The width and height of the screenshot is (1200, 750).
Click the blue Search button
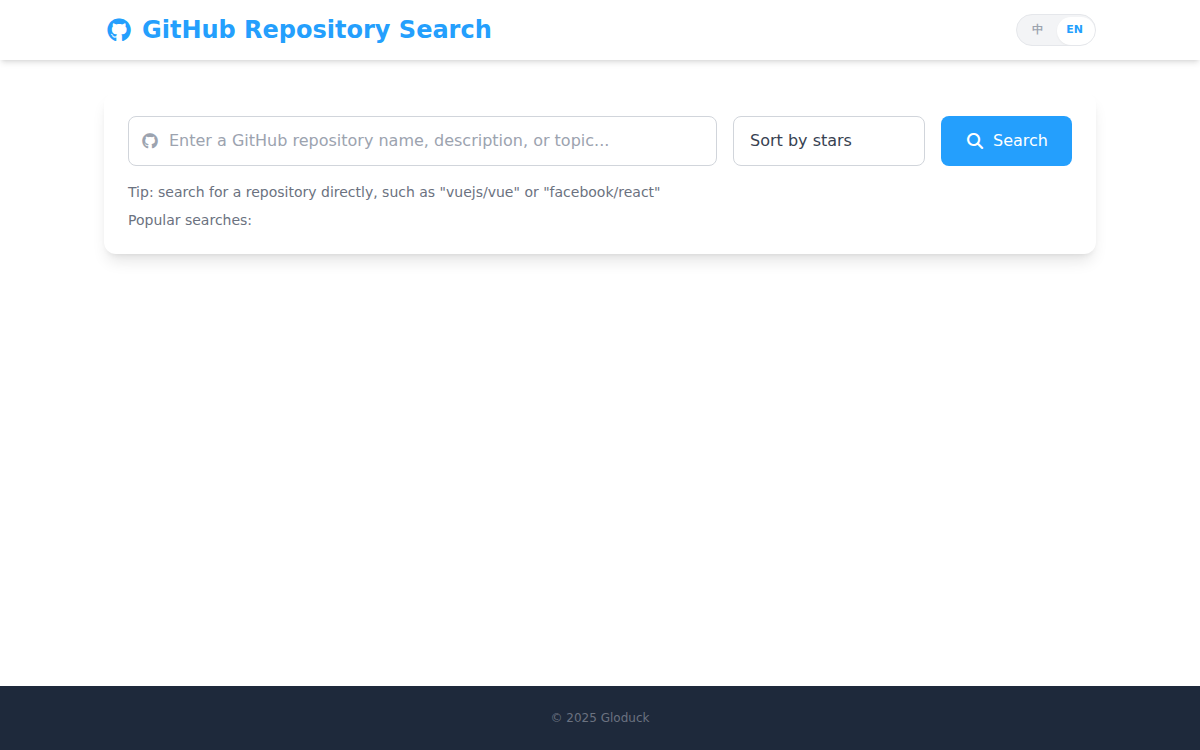click(x=1006, y=141)
